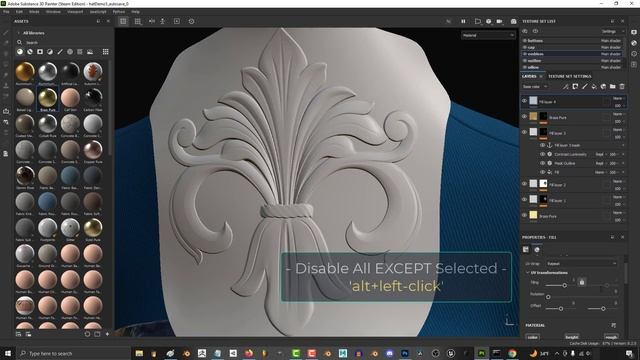Add folder group in Layers toolbar
Image resolution: width=640 pixels, height=360 pixels.
click(613, 87)
